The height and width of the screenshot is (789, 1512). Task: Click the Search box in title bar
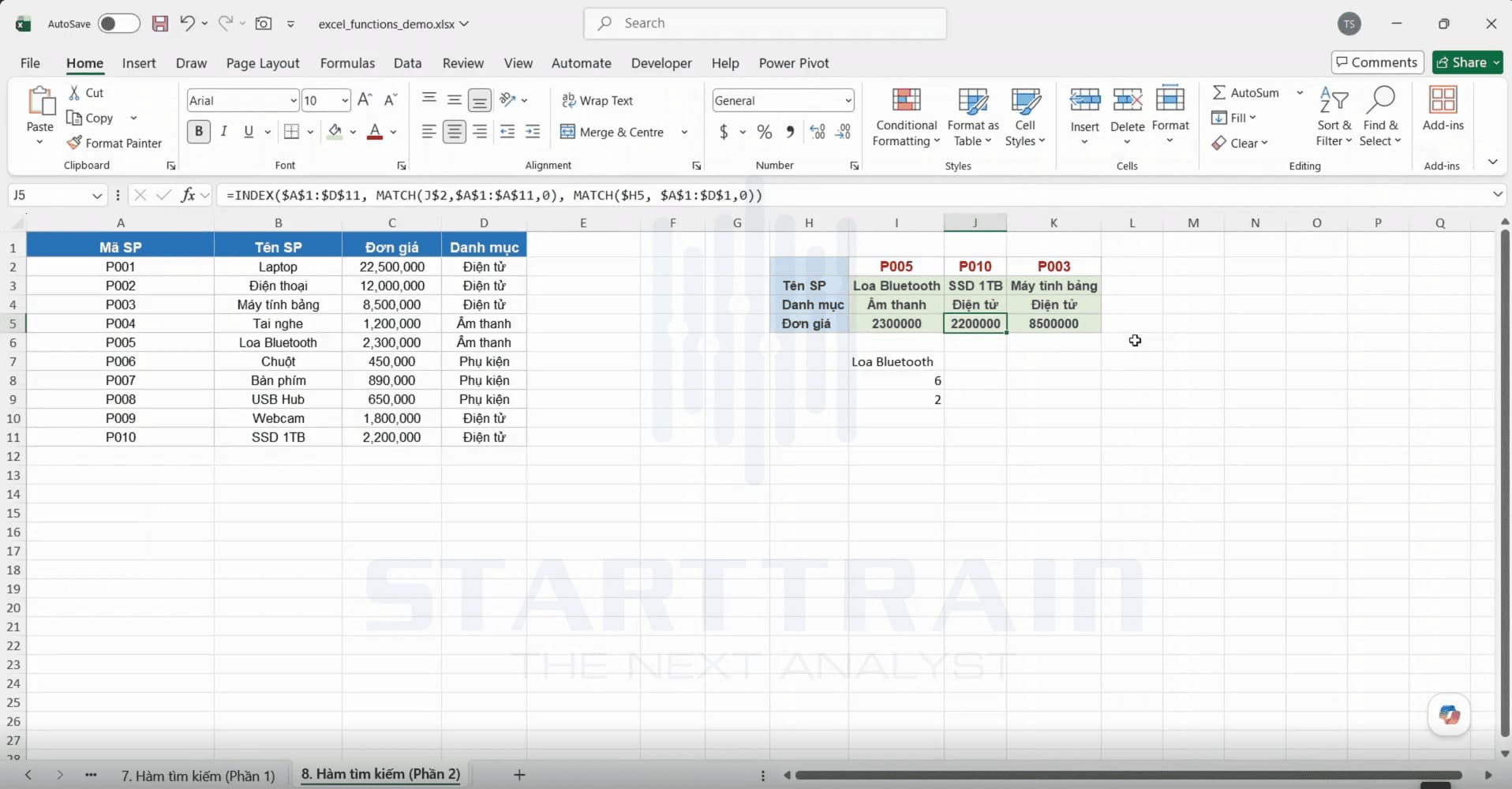click(765, 24)
